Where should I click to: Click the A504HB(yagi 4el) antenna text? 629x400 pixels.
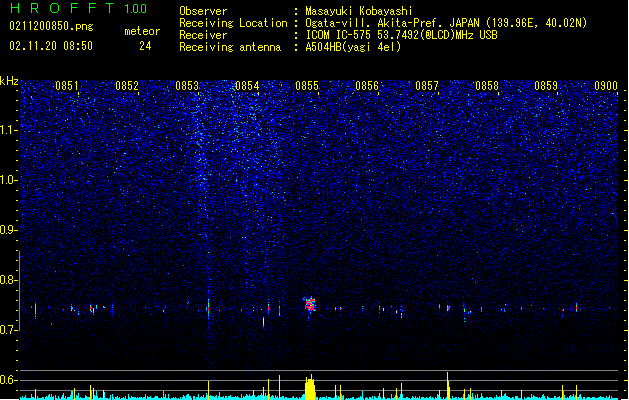[x=353, y=47]
